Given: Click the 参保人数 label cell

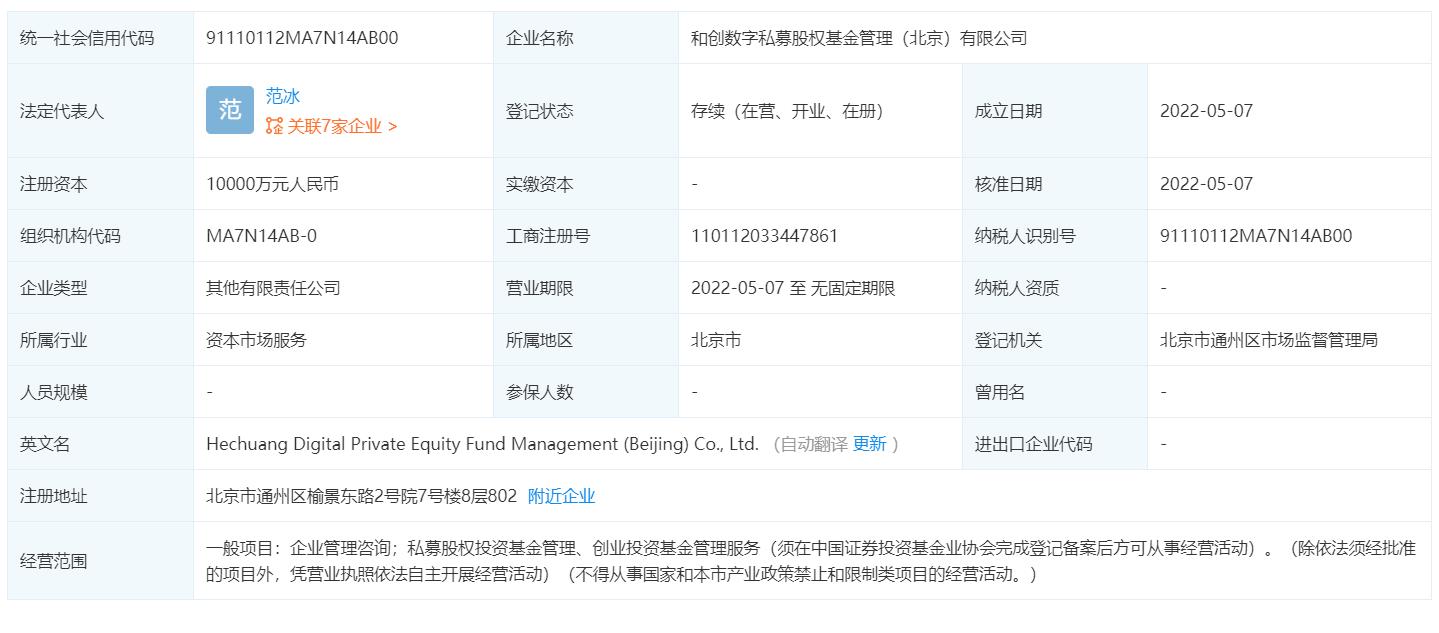Looking at the screenshot, I should tap(586, 392).
